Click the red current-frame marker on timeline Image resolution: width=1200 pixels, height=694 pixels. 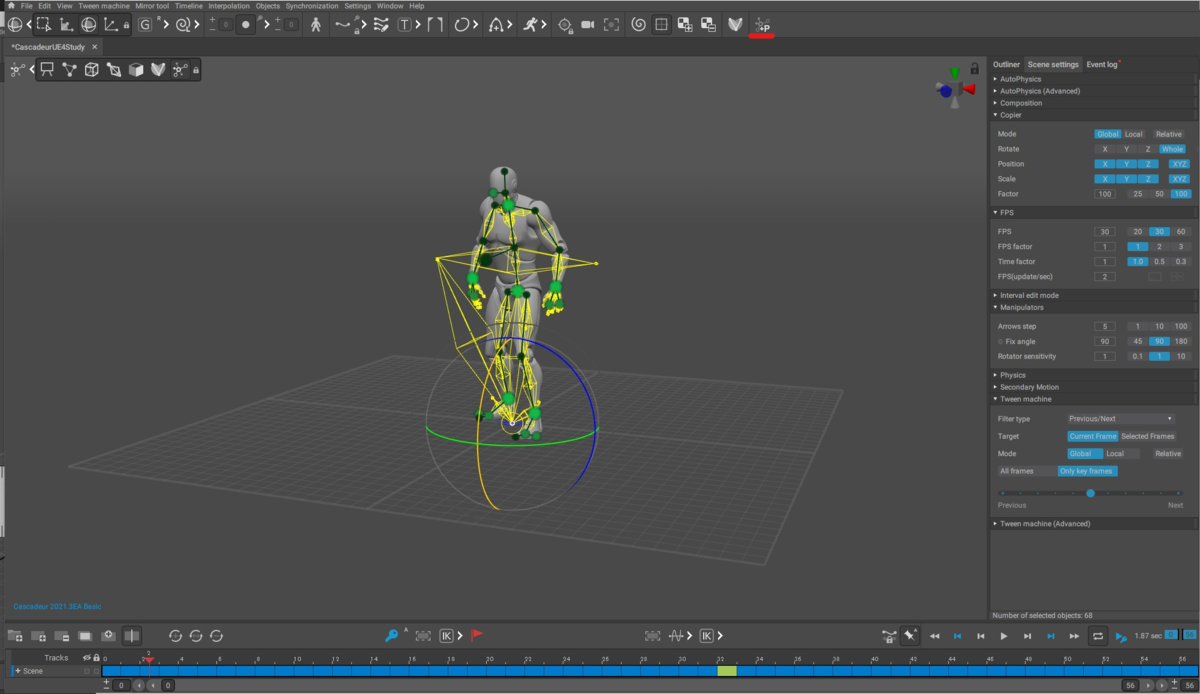coord(148,659)
